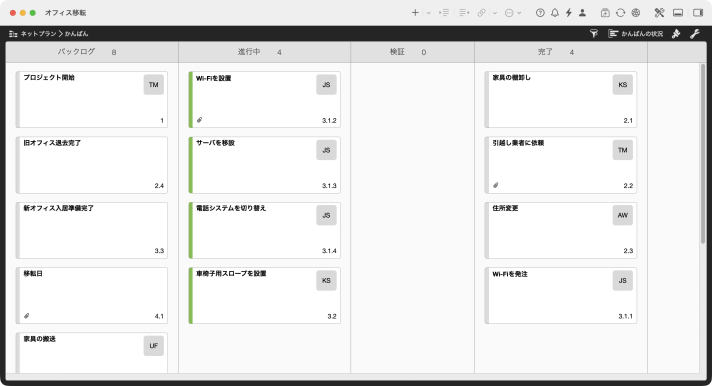
Task: Select the プロジェクト開始 card
Action: [92, 99]
